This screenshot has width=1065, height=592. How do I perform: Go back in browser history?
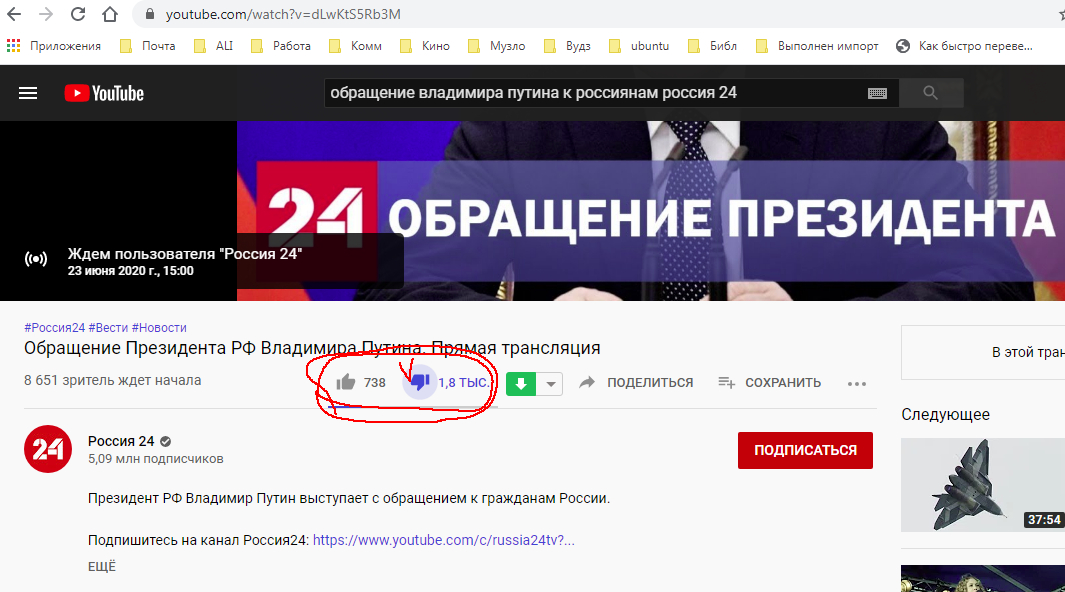(x=14, y=14)
